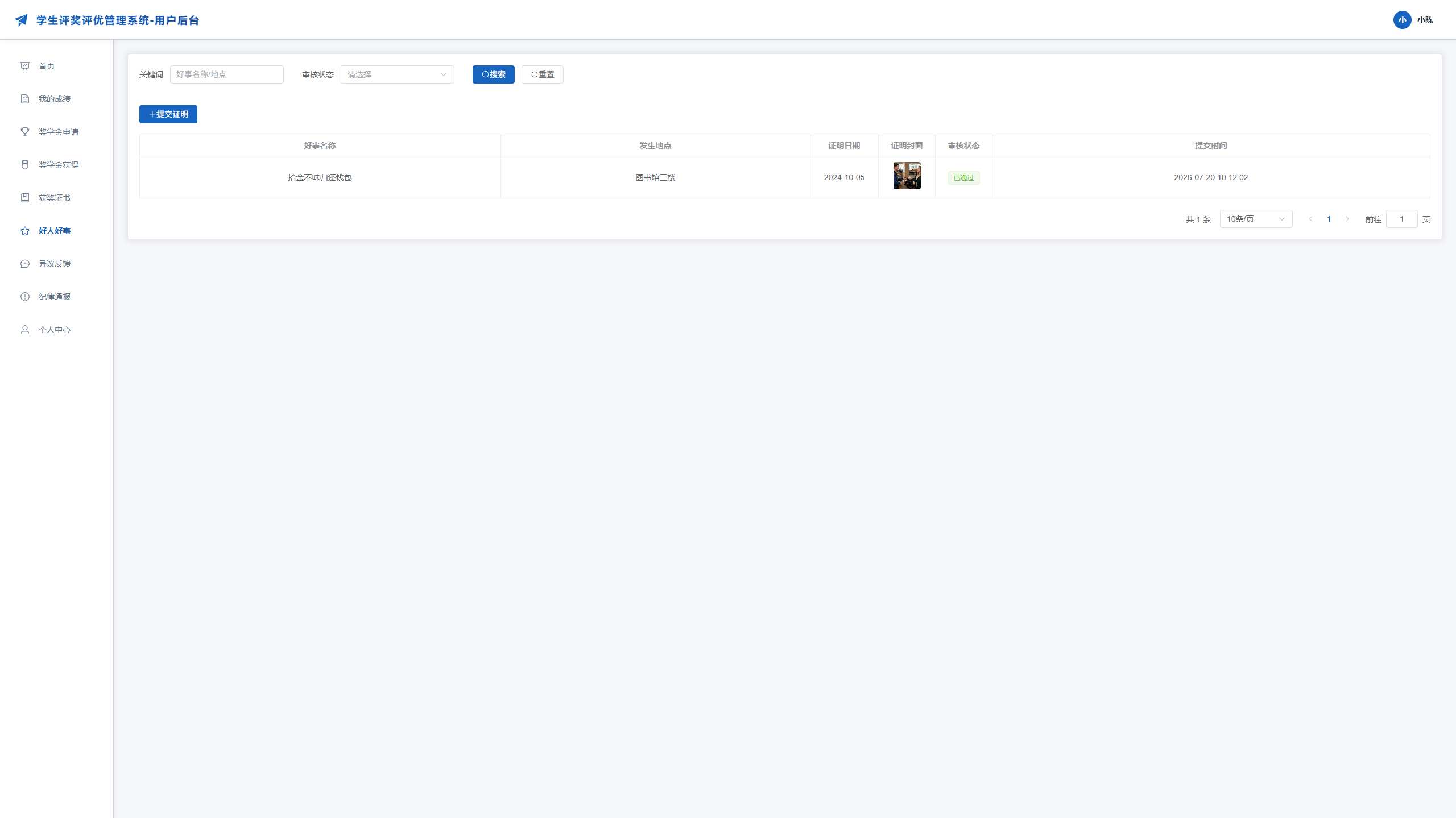Click the 个人中心 user icon
Image resolution: width=1456 pixels, height=818 pixels.
(25, 330)
